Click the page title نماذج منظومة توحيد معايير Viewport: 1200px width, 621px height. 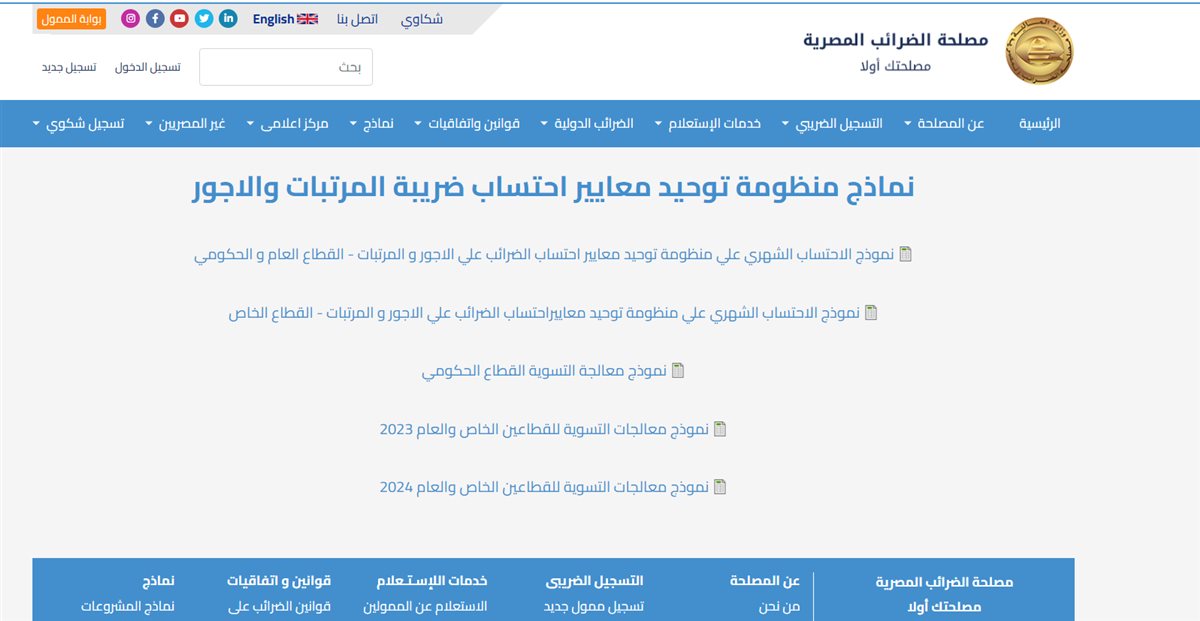pyautogui.click(x=552, y=187)
